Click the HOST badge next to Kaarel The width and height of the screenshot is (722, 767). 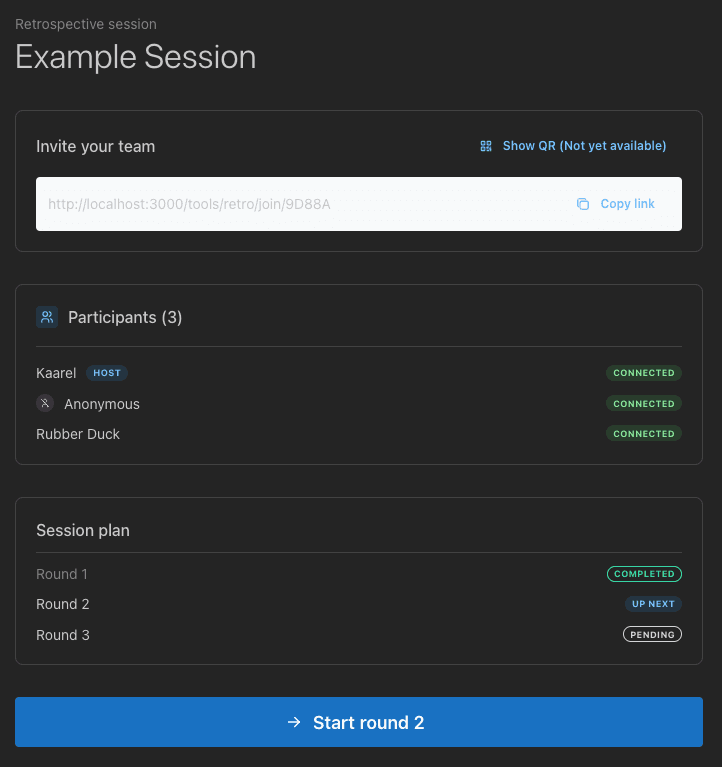click(107, 373)
